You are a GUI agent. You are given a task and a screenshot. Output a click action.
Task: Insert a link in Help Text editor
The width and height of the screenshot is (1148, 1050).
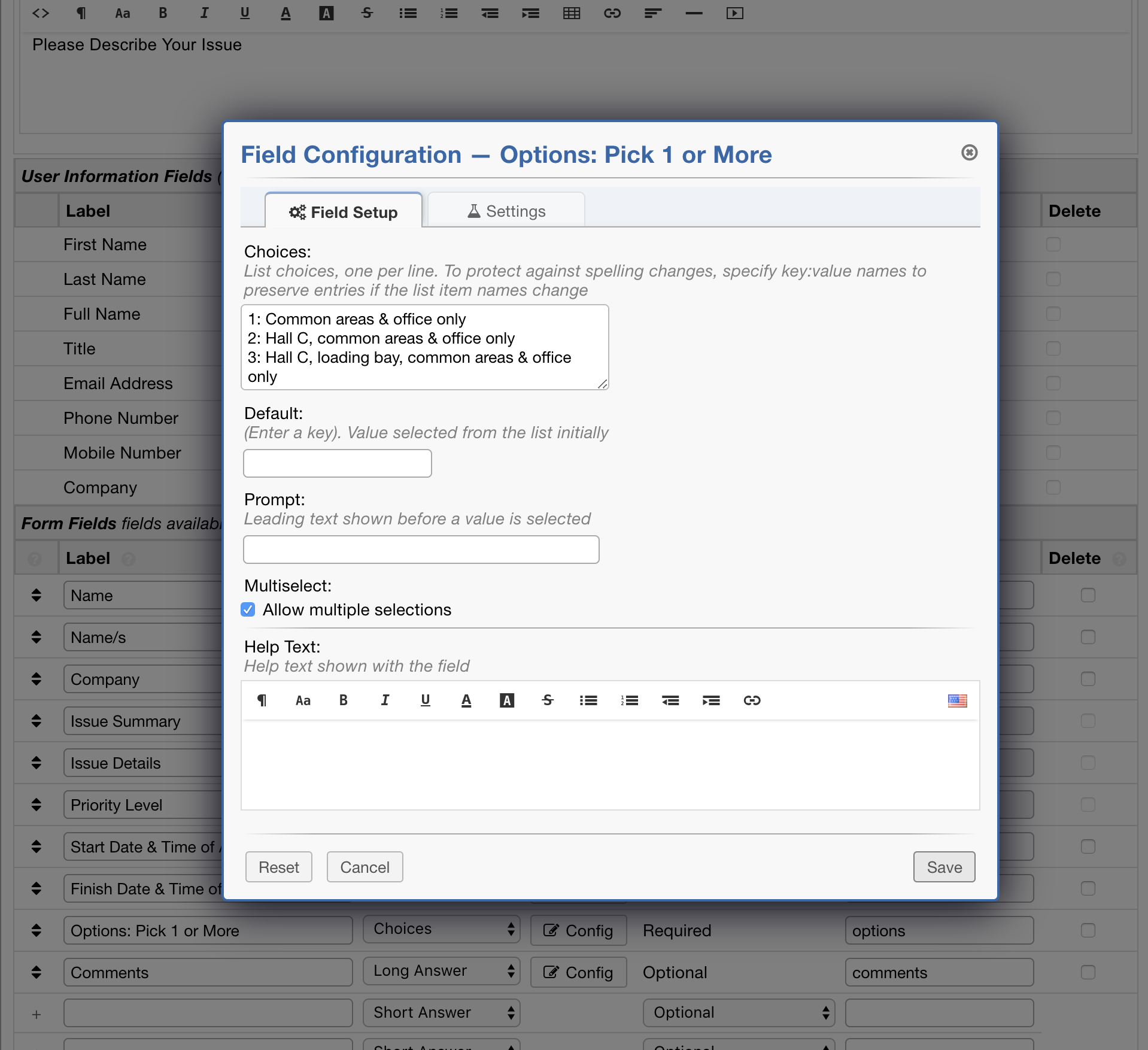pos(752,700)
